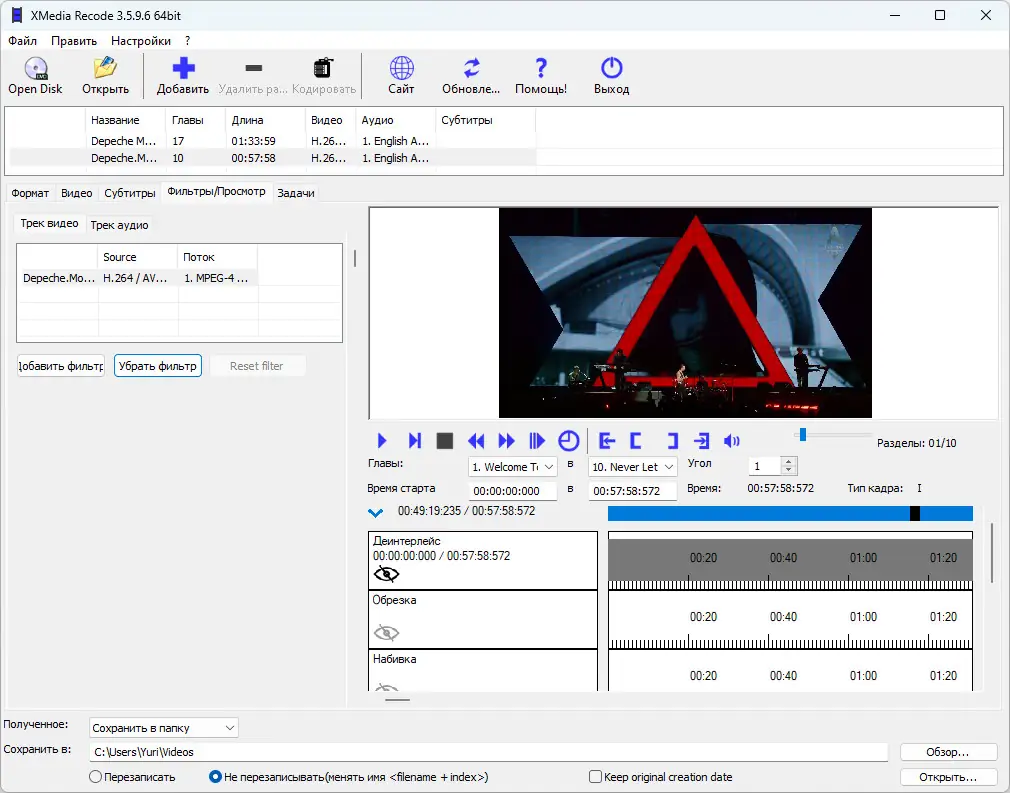Select the Перезаписать radio button
The height and width of the screenshot is (793, 1010).
click(x=96, y=777)
